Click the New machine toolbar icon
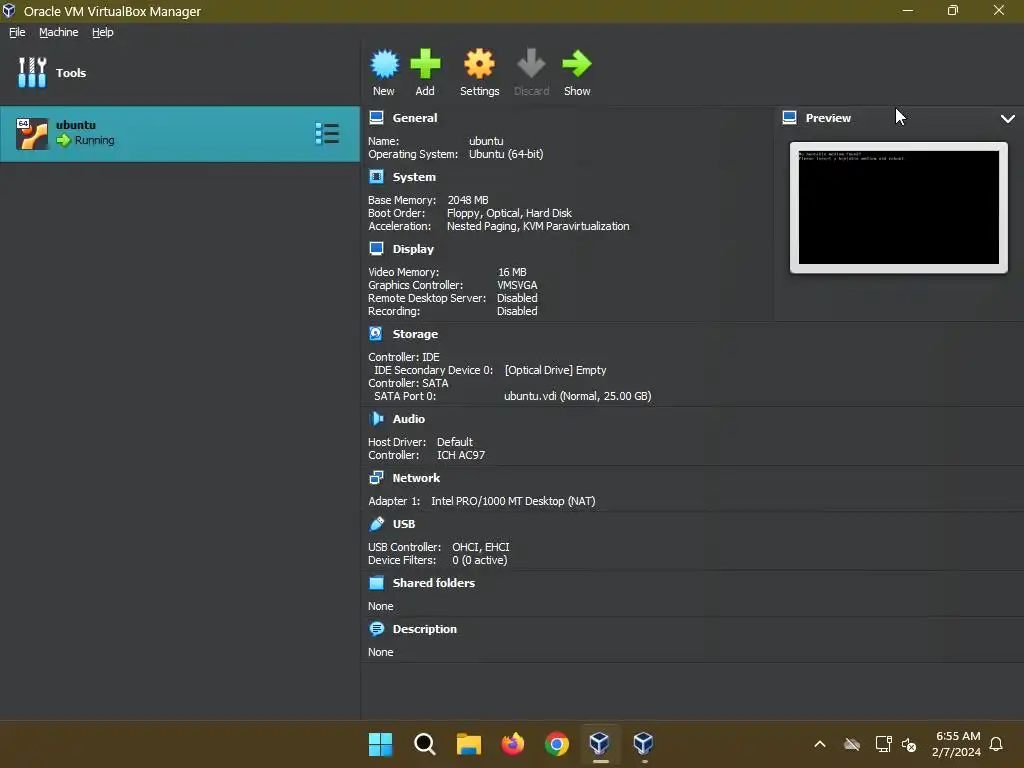Image resolution: width=1024 pixels, height=768 pixels. pos(384,65)
